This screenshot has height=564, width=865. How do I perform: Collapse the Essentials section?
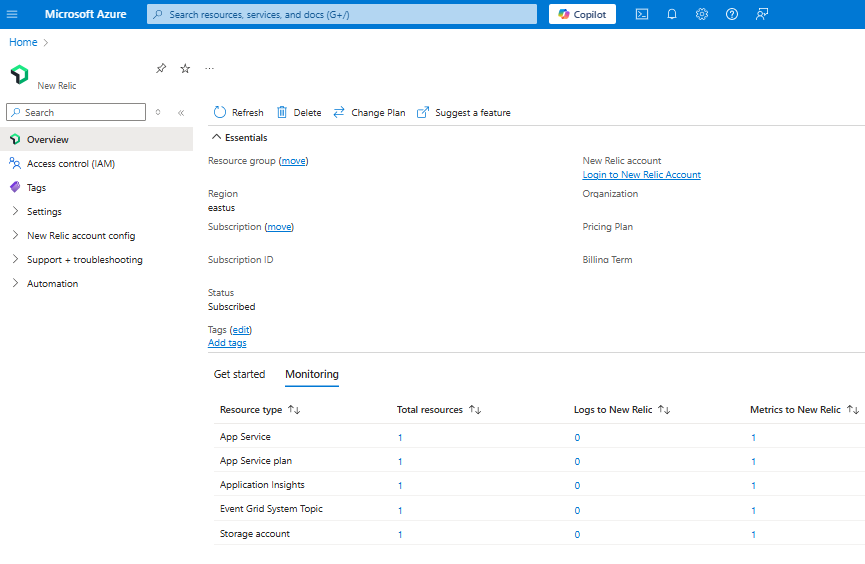pos(217,138)
